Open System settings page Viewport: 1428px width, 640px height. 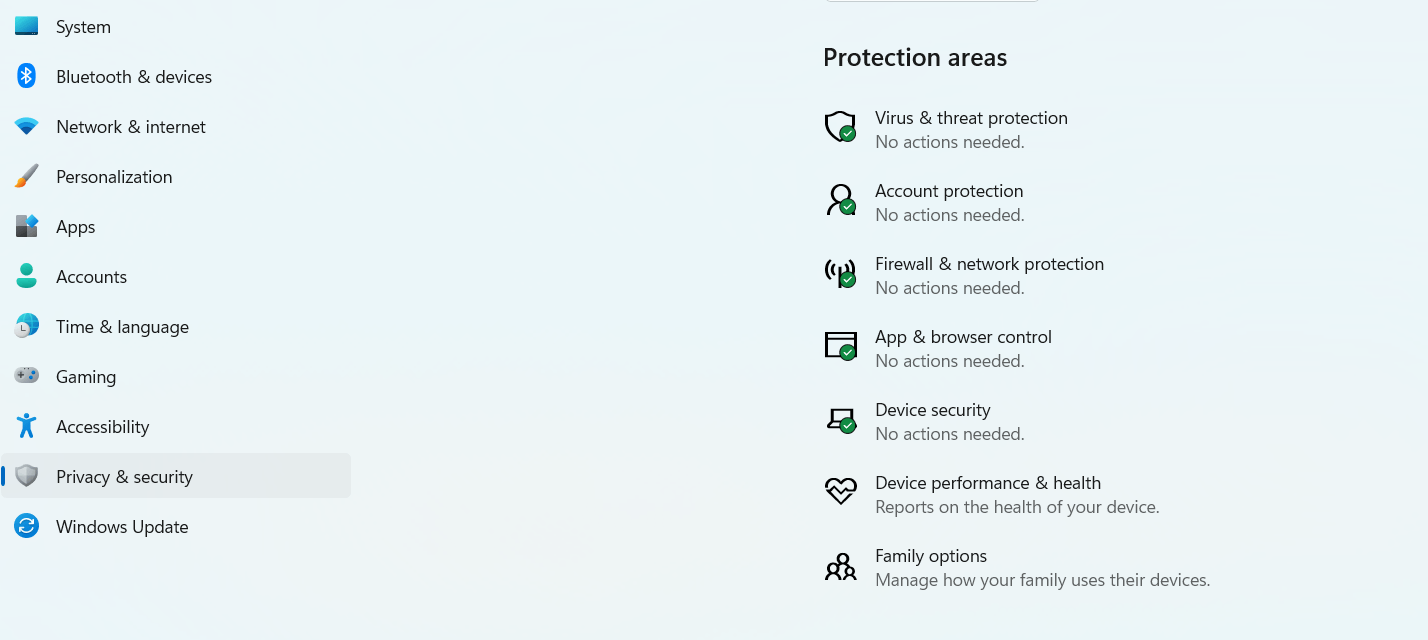83,27
